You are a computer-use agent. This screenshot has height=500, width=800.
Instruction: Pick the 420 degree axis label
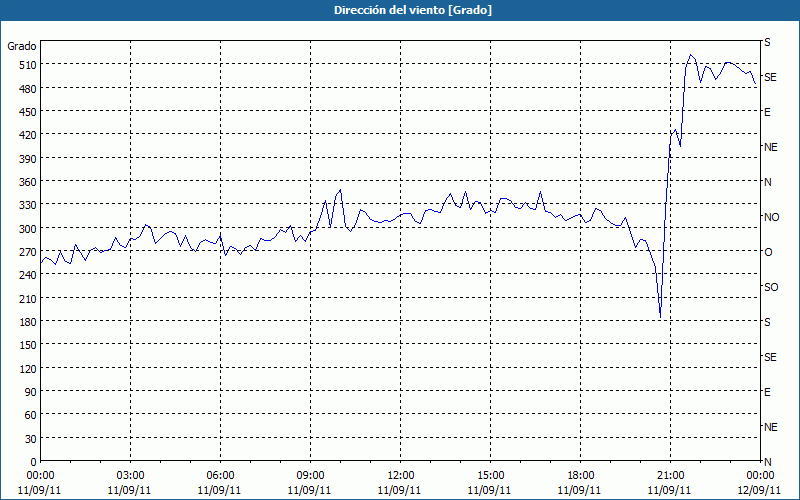click(x=28, y=135)
